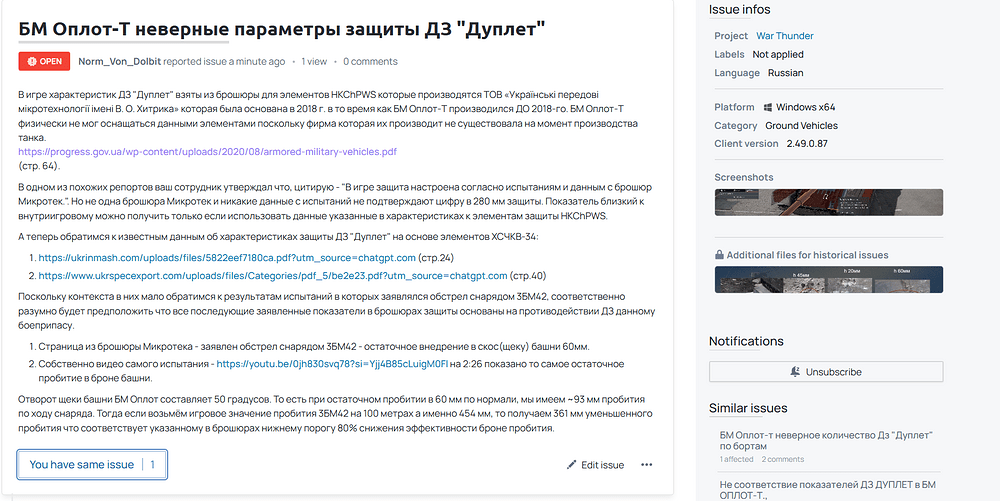Click the '2 comments' text under similar issue
Image resolution: width=1000 pixels, height=501 pixels.
click(783, 459)
